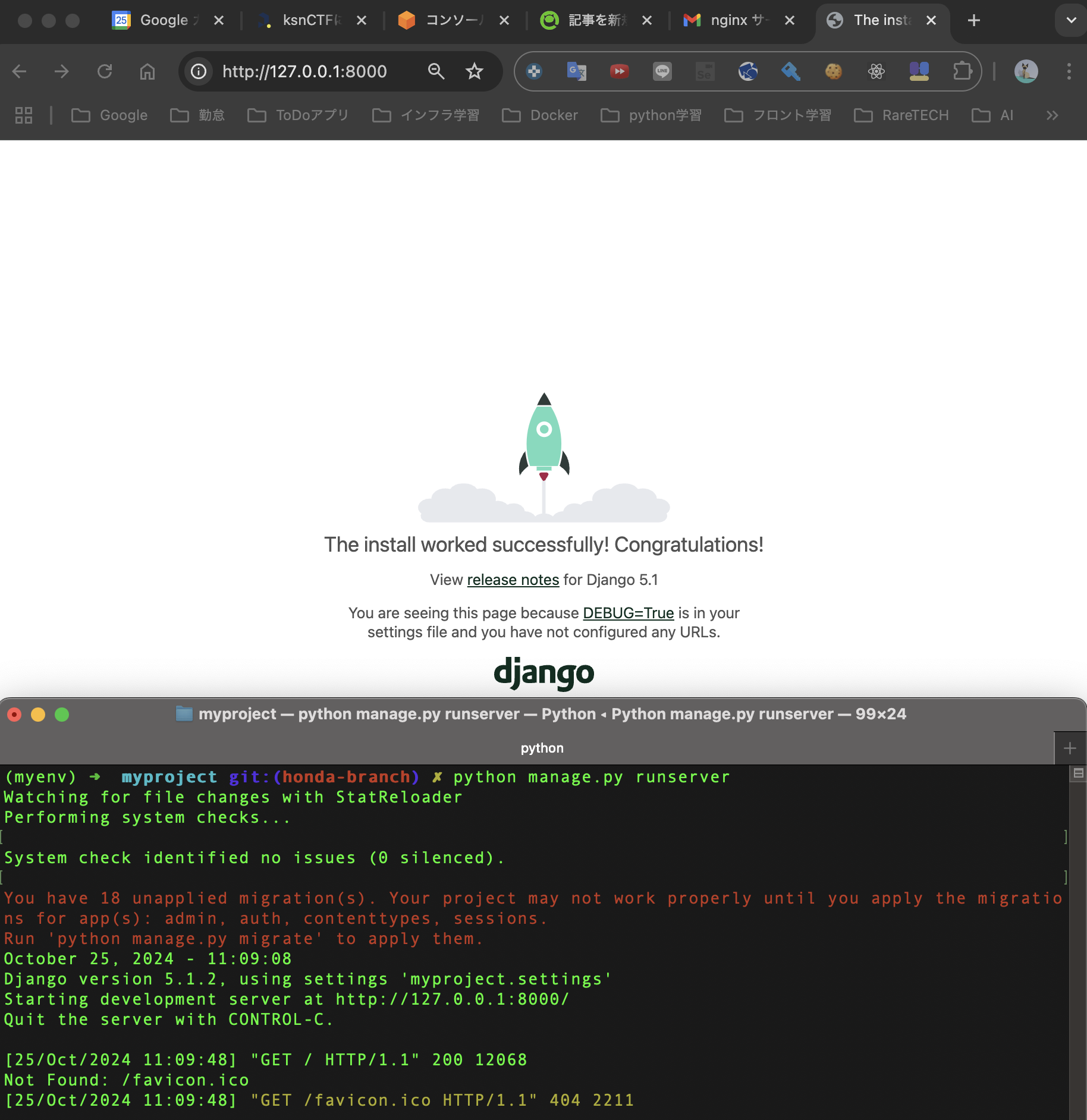This screenshot has height=1120, width=1087.
Task: Open the Docker bookmark folder
Action: click(x=540, y=115)
